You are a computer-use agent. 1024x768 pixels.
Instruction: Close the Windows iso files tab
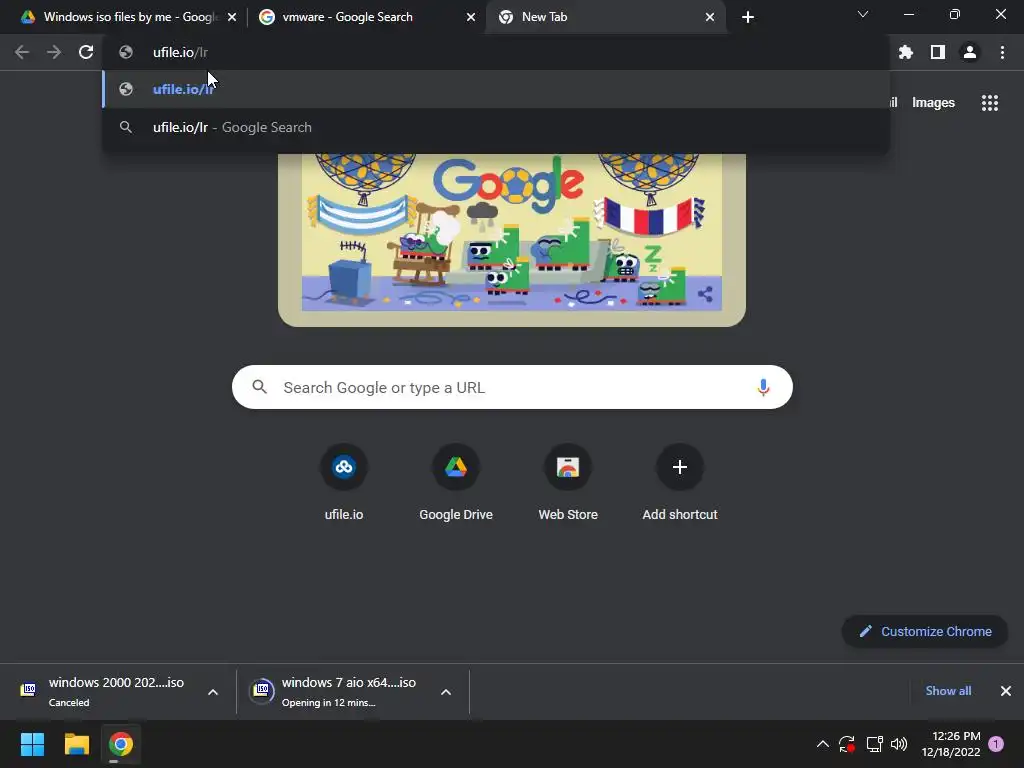(x=232, y=17)
